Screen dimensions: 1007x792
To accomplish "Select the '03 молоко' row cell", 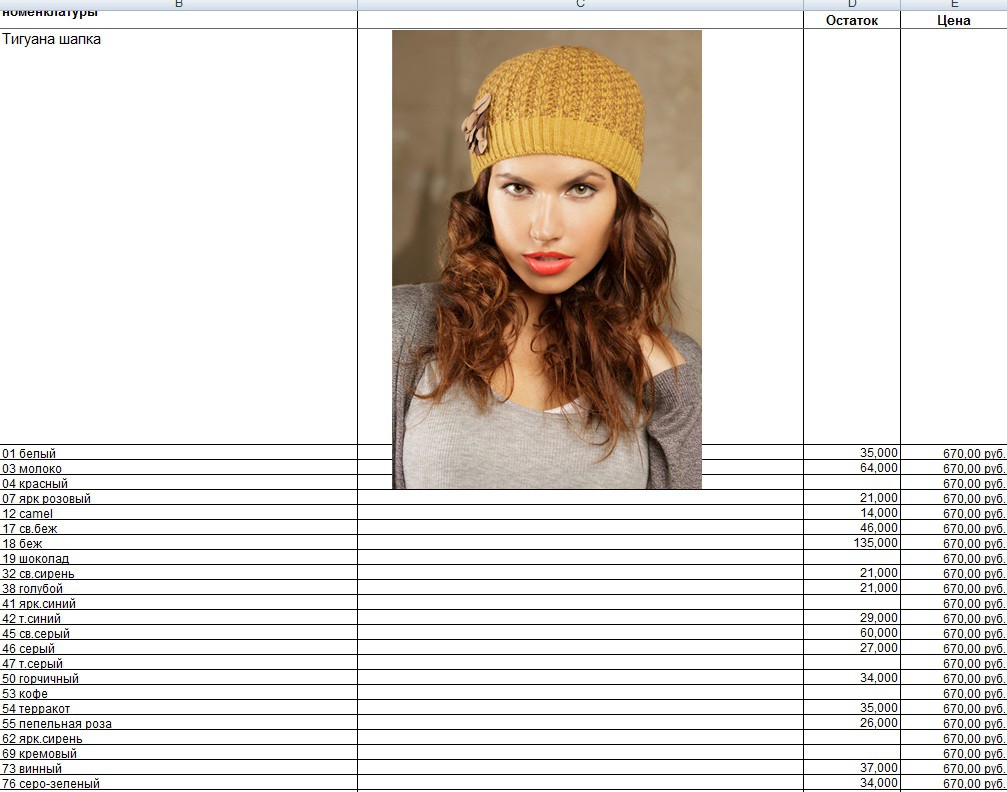I will (179, 468).
